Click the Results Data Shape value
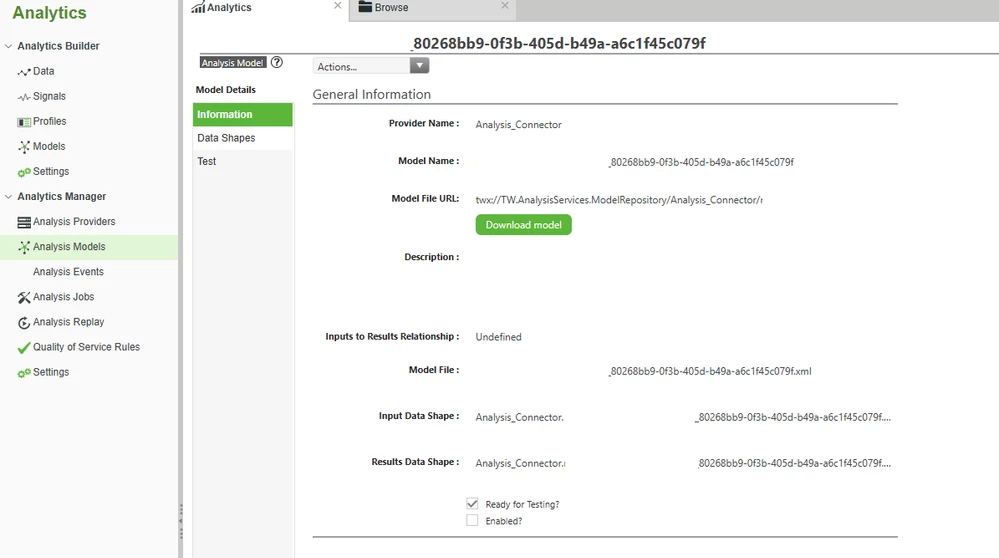 point(683,463)
